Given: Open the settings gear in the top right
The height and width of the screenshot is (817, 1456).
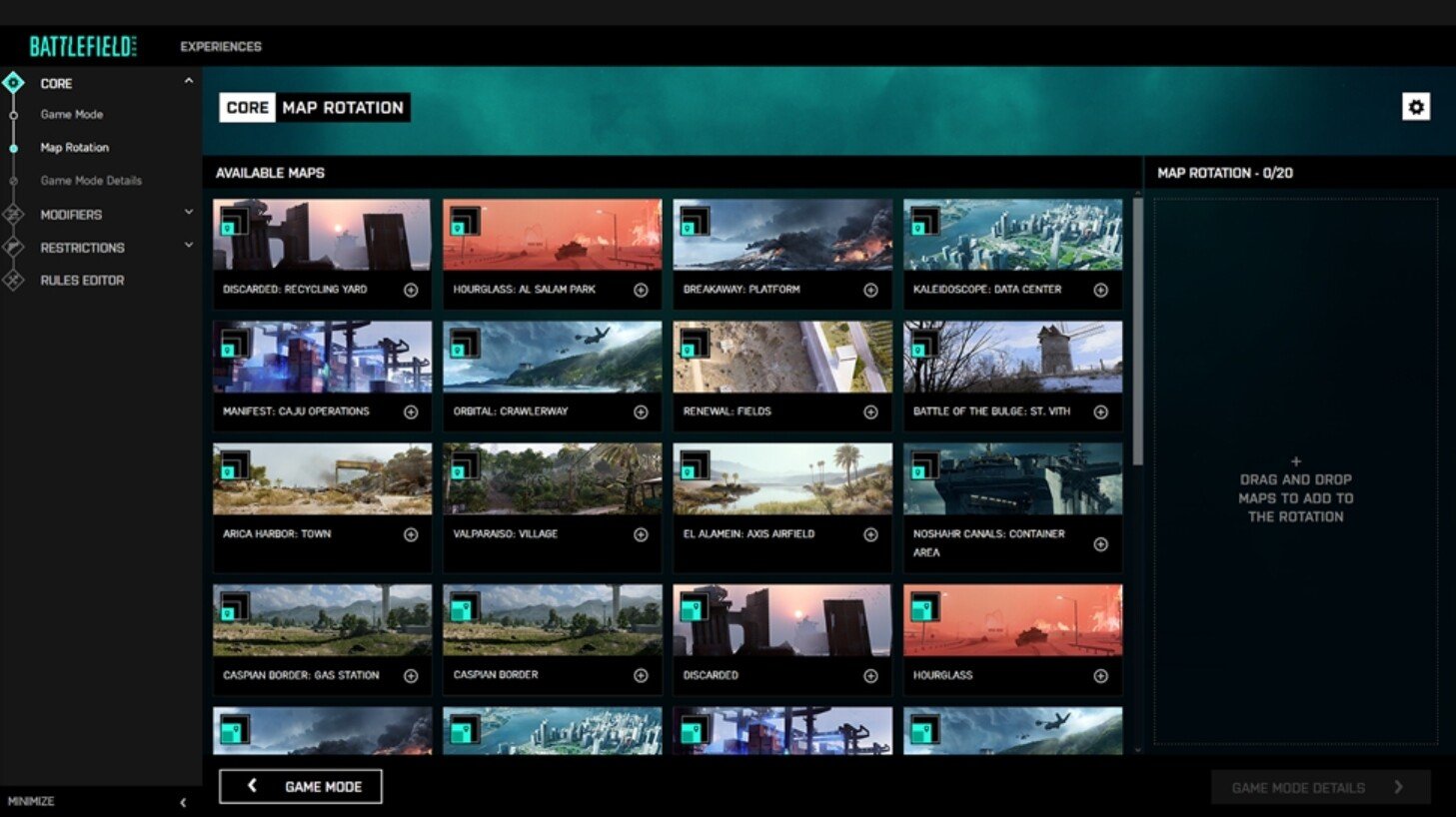Looking at the screenshot, I should (x=1416, y=106).
